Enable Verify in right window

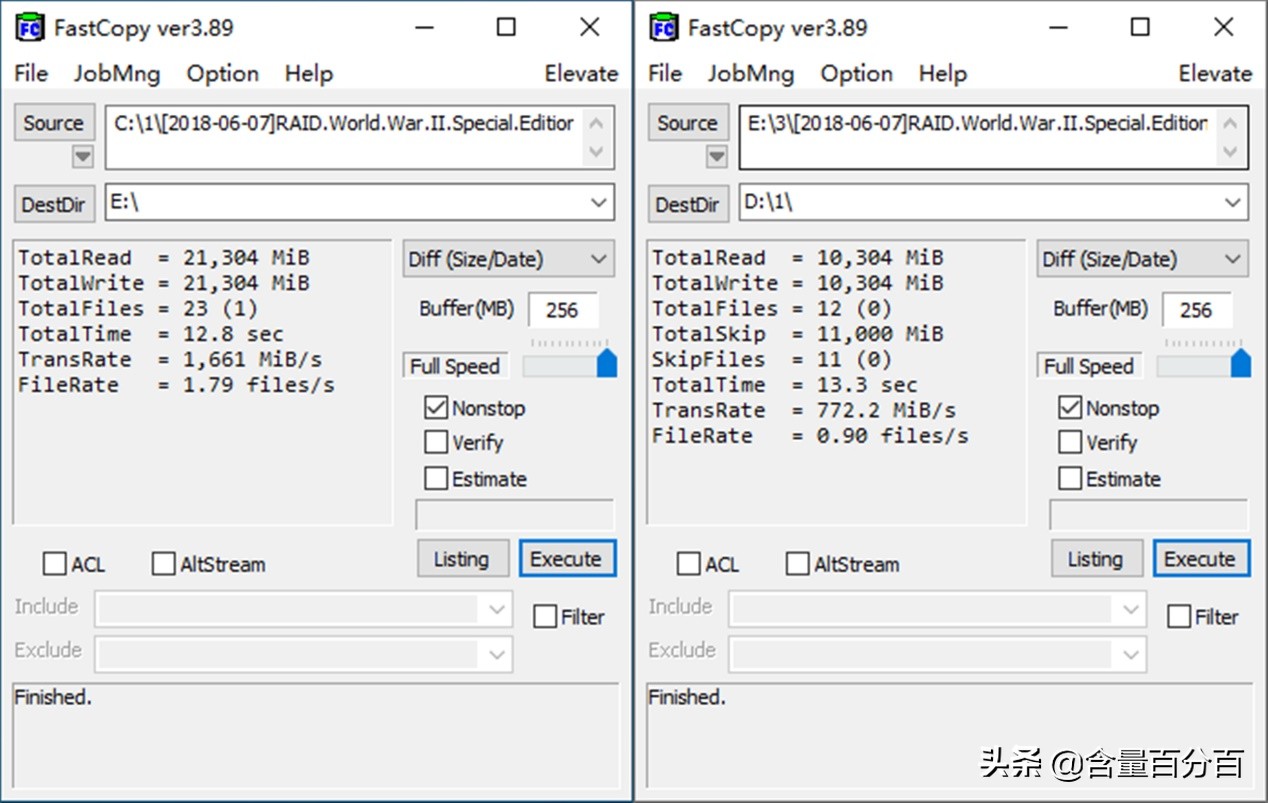tap(1070, 442)
